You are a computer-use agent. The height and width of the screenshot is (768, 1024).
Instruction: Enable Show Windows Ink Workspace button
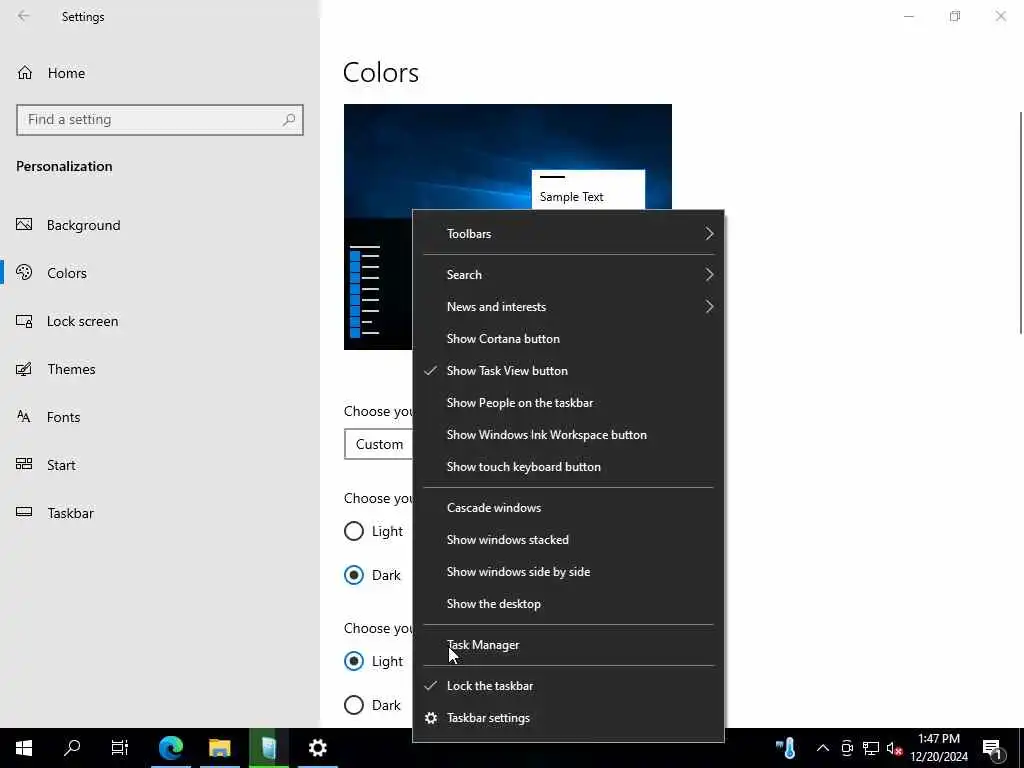click(568, 435)
